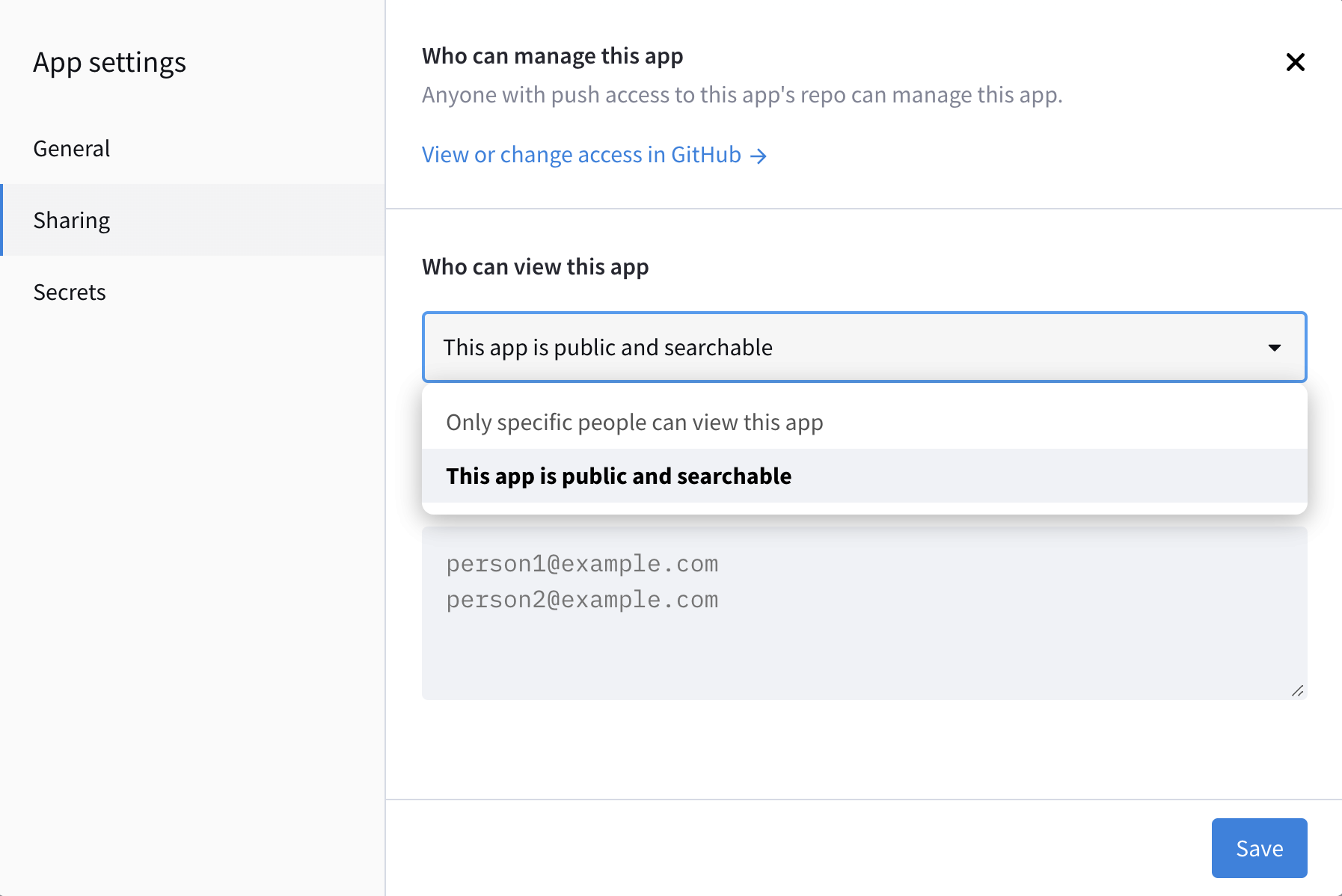Click the arrow icon after the GitHub link
Viewport: 1342px width, 896px height.
pos(759,156)
